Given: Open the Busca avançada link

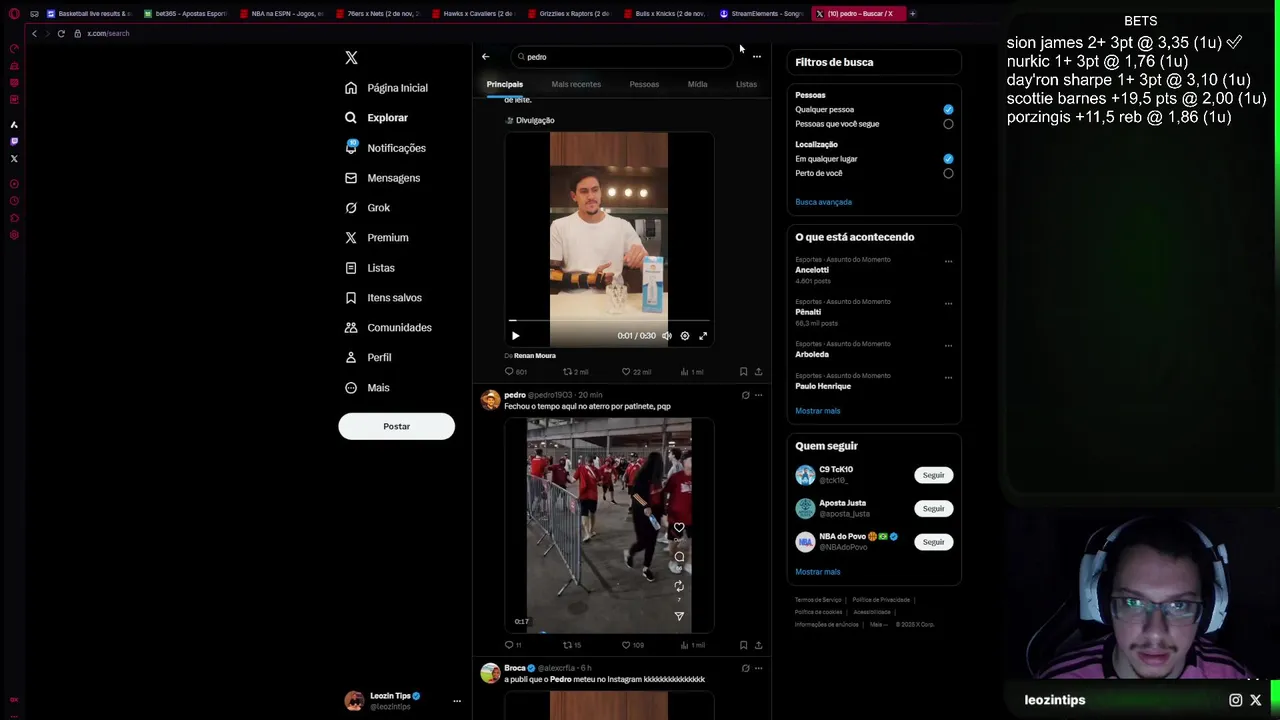Looking at the screenshot, I should (x=823, y=202).
